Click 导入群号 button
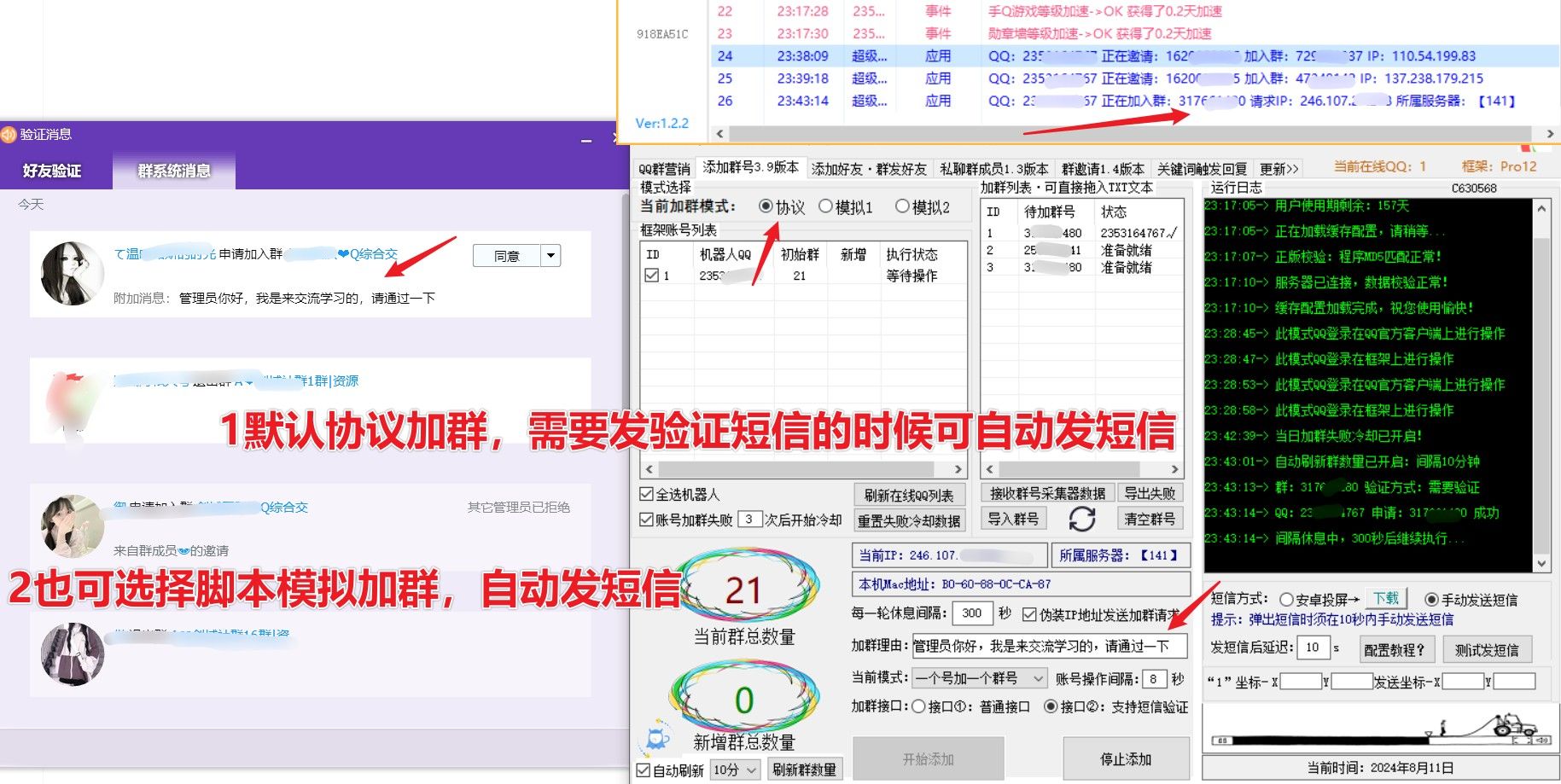The image size is (1561, 784). pyautogui.click(x=1013, y=518)
